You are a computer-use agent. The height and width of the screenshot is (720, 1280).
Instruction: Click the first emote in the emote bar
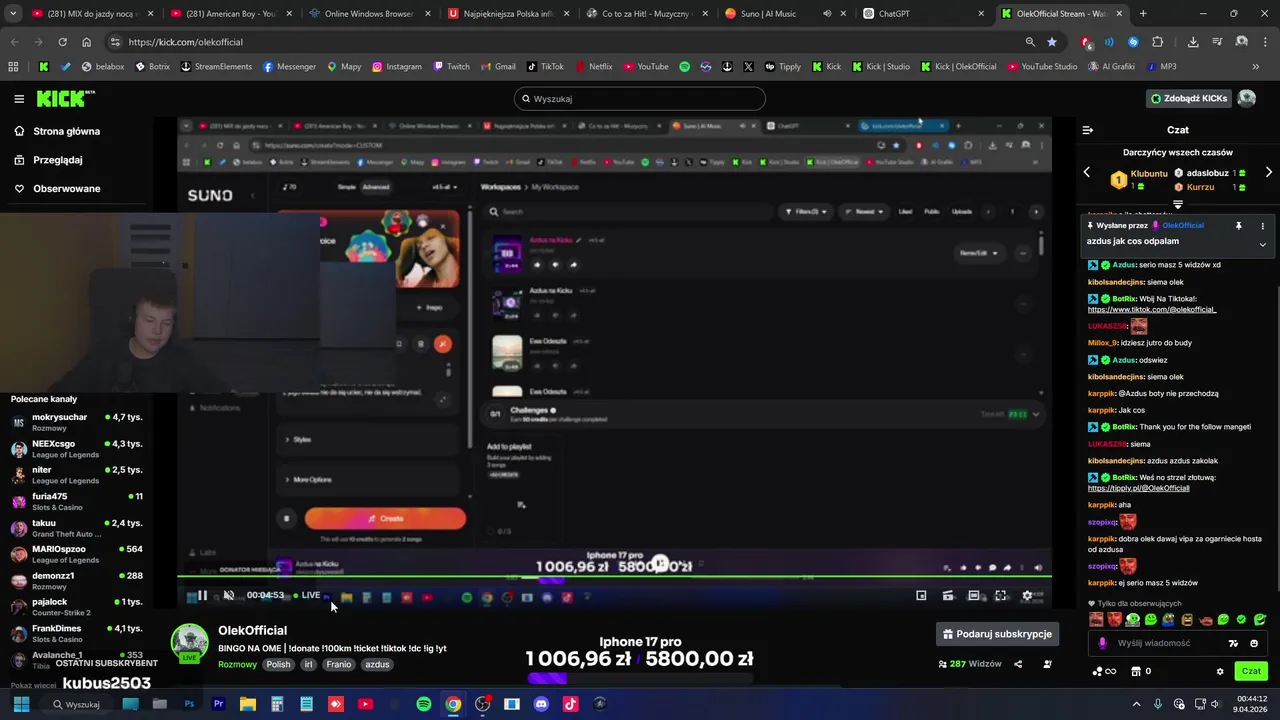[1096, 620]
